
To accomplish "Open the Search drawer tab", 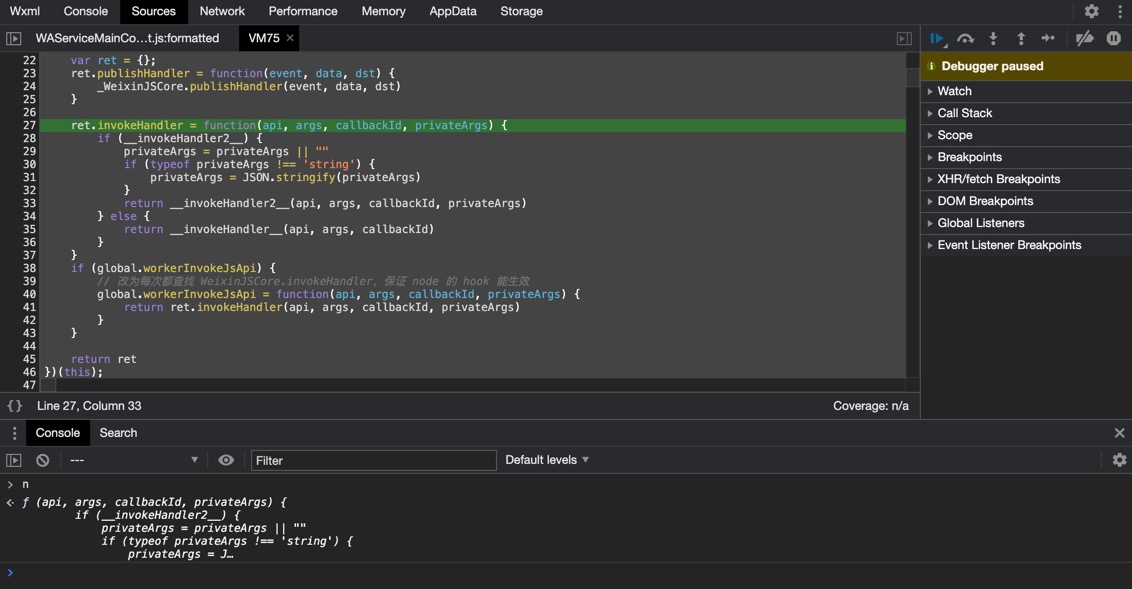I will click(118, 433).
